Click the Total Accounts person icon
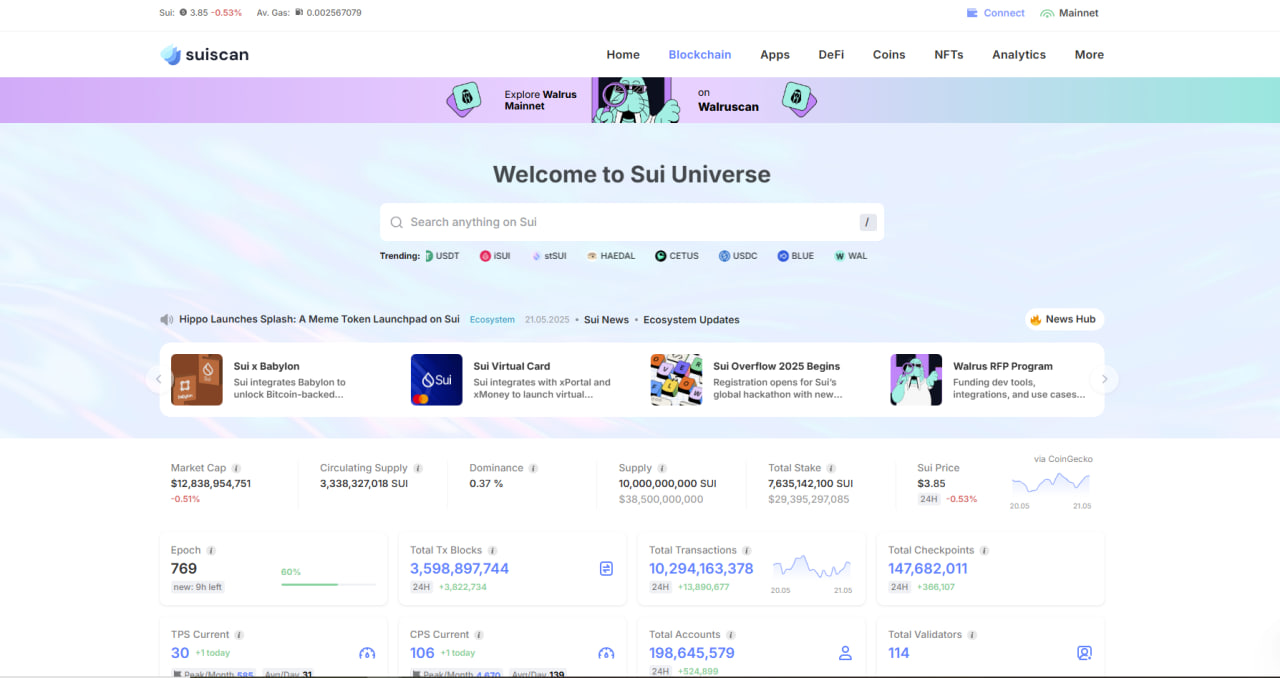This screenshot has width=1280, height=678. 845,653
